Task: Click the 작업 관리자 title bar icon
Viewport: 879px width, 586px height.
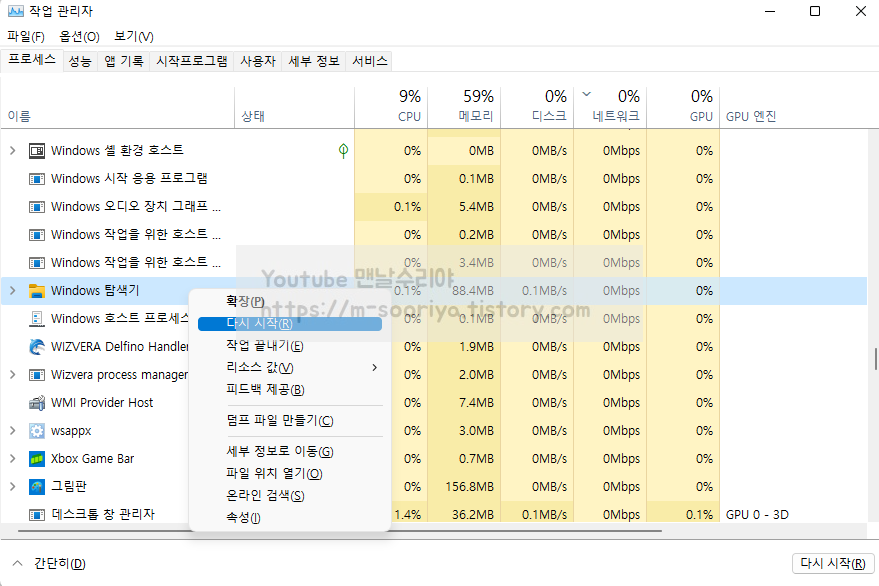Action: click(x=15, y=11)
